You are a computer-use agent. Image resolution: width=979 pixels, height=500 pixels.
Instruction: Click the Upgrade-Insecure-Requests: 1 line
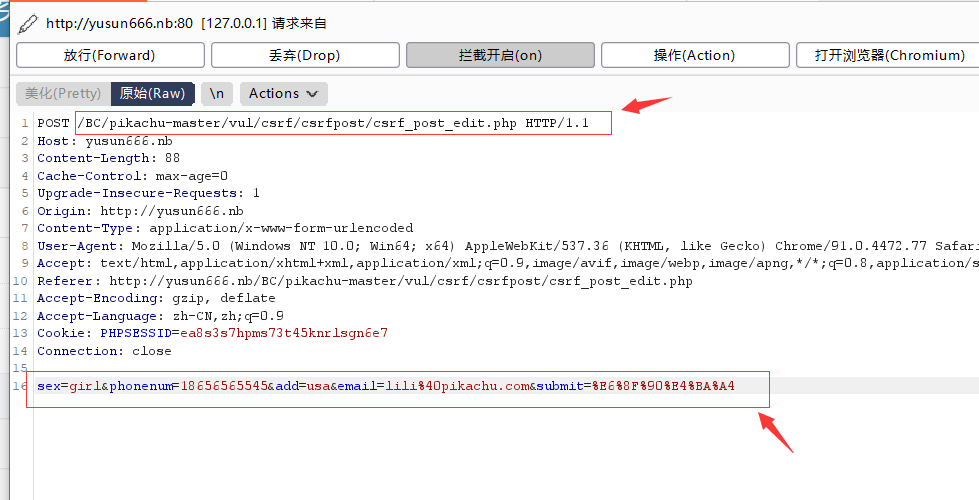click(149, 194)
